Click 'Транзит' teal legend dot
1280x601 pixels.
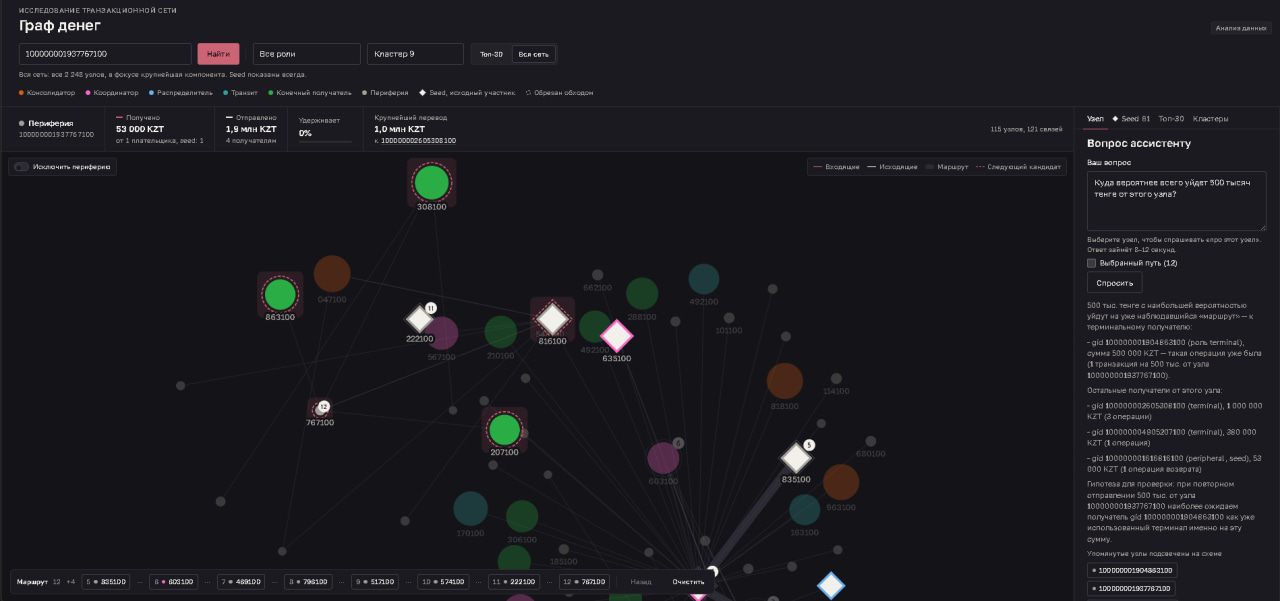226,93
